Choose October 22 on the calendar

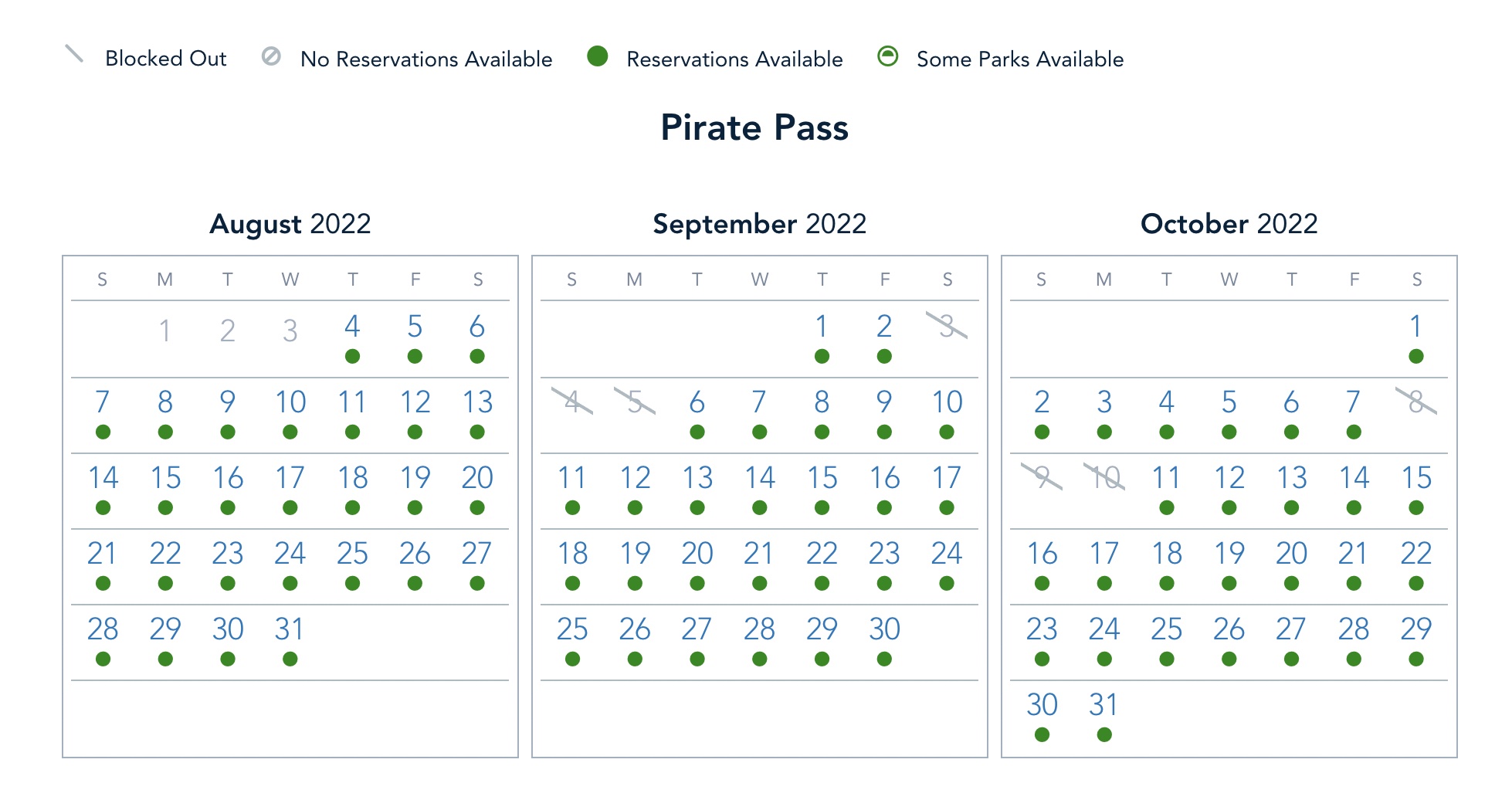[x=1416, y=554]
